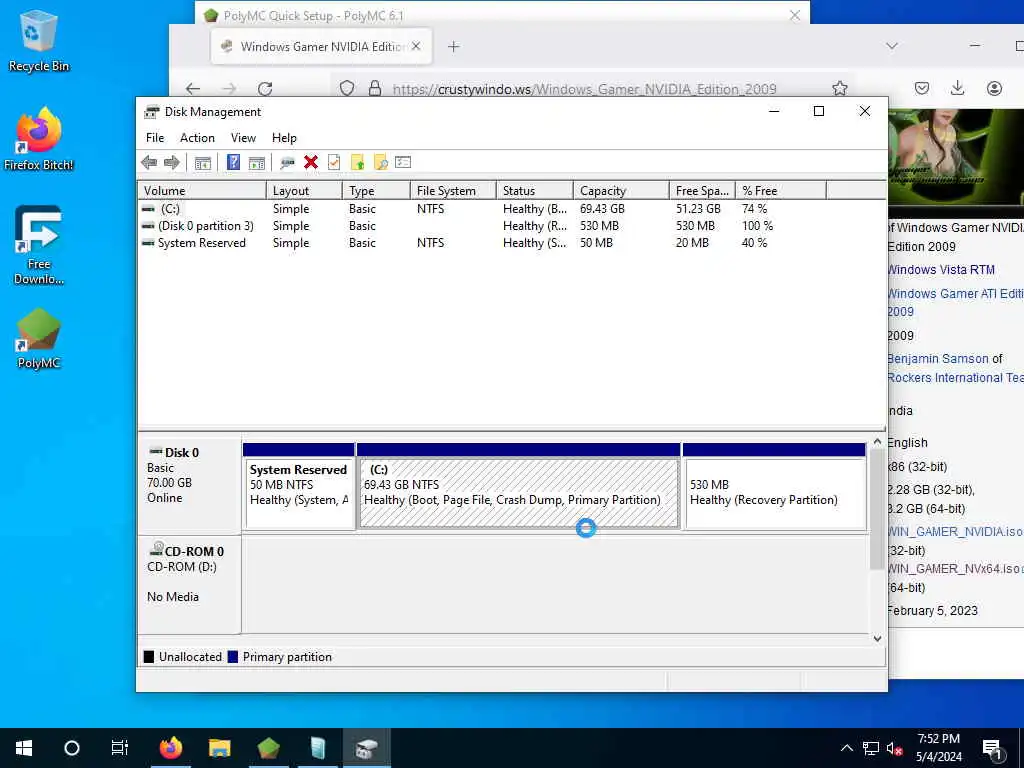1024x768 pixels.
Task: Click the connect/rescan disk toolbar icon
Action: pos(287,163)
